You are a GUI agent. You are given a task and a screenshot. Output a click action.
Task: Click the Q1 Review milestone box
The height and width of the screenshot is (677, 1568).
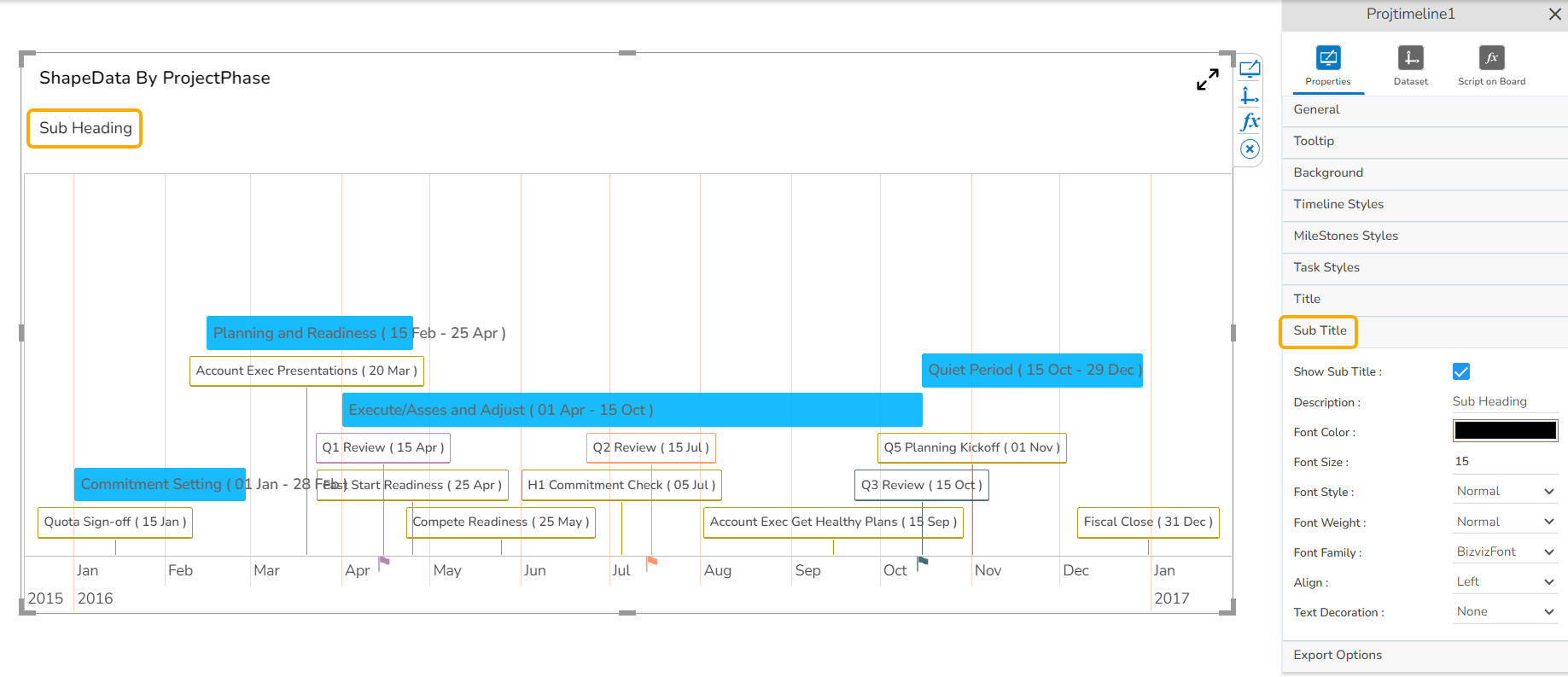[x=383, y=448]
